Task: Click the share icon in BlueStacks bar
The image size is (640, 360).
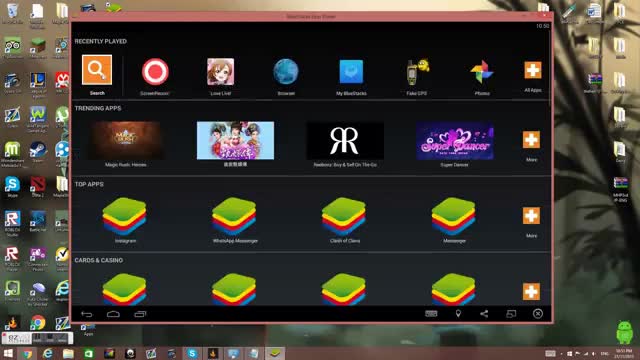Action: [484, 313]
